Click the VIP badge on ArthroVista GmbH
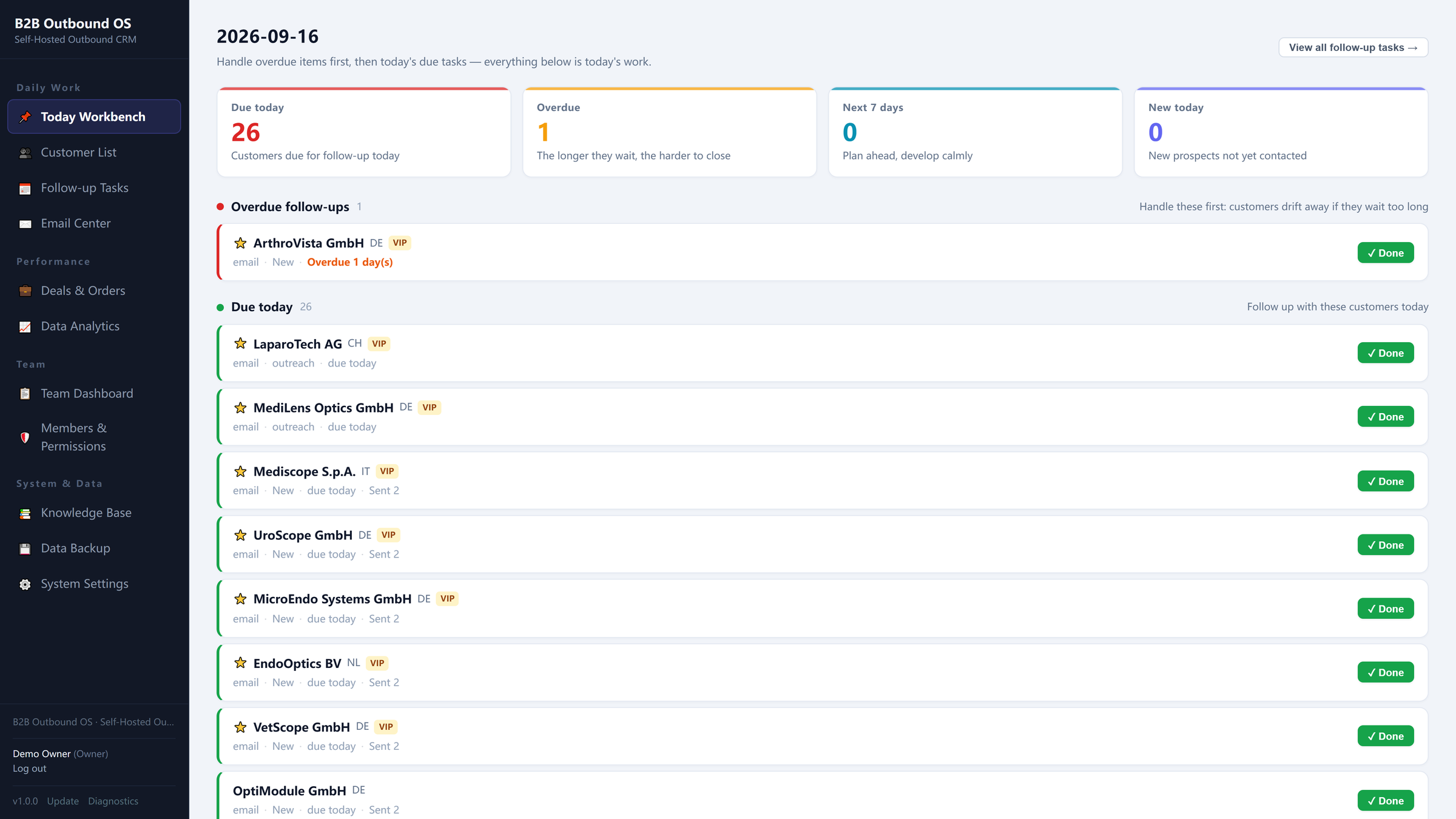This screenshot has width=1456, height=819. (400, 243)
